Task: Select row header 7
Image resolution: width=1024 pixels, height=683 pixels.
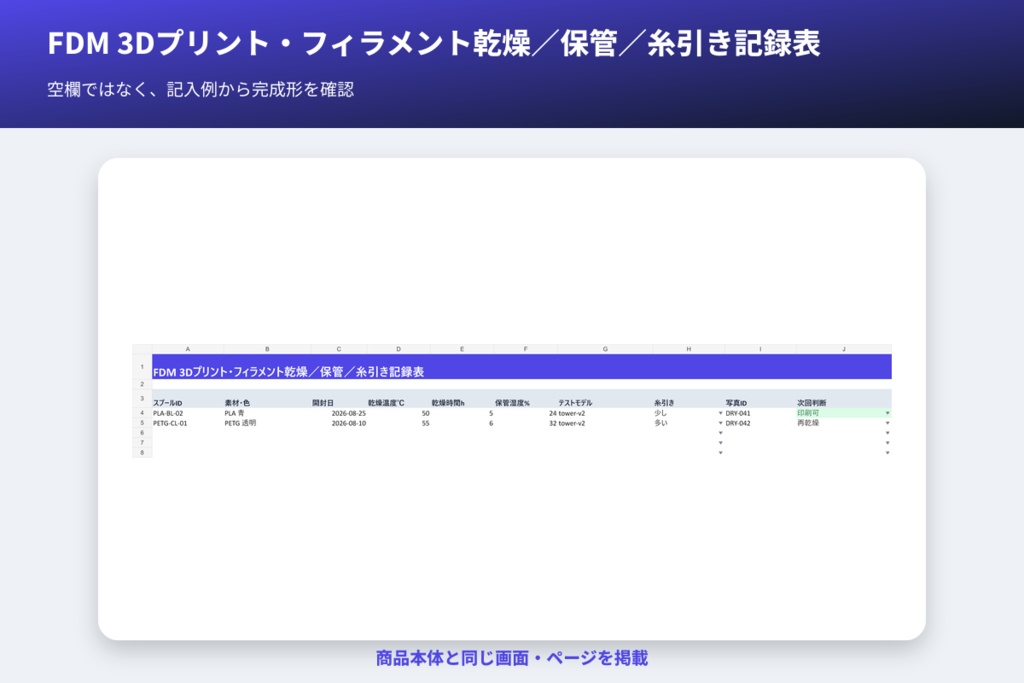Action: point(142,443)
